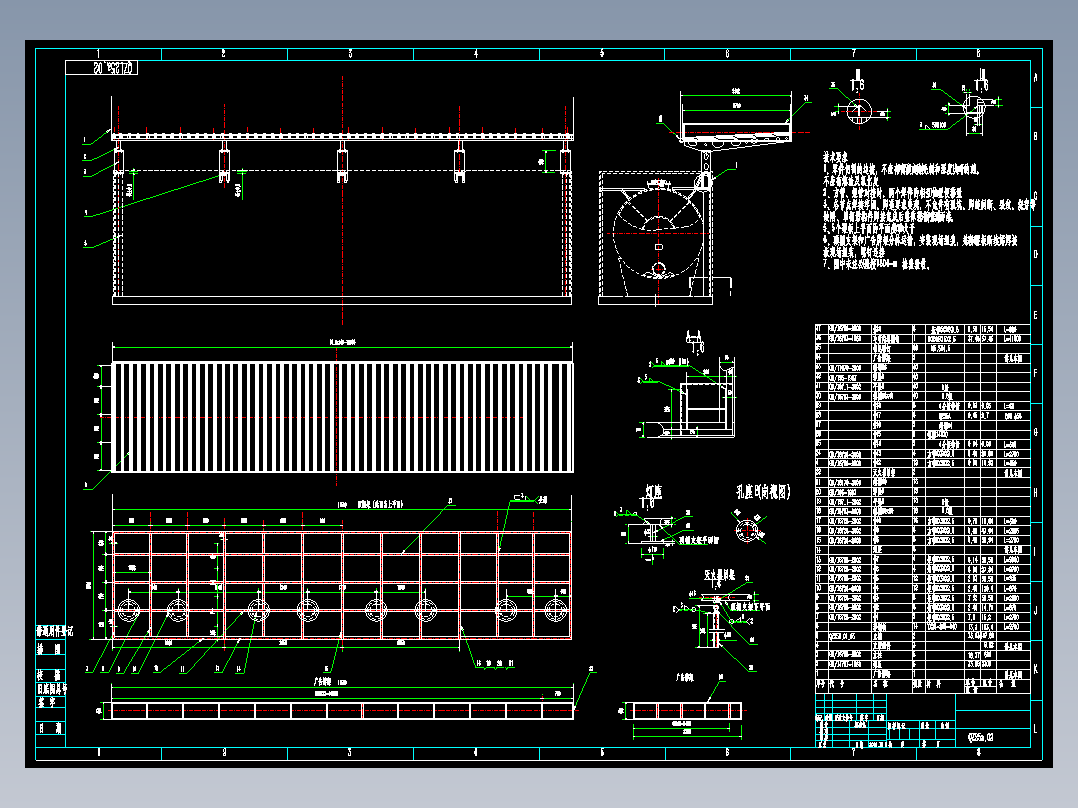Select the white slatted grating plan view
1078x808 pixels.
coord(342,417)
